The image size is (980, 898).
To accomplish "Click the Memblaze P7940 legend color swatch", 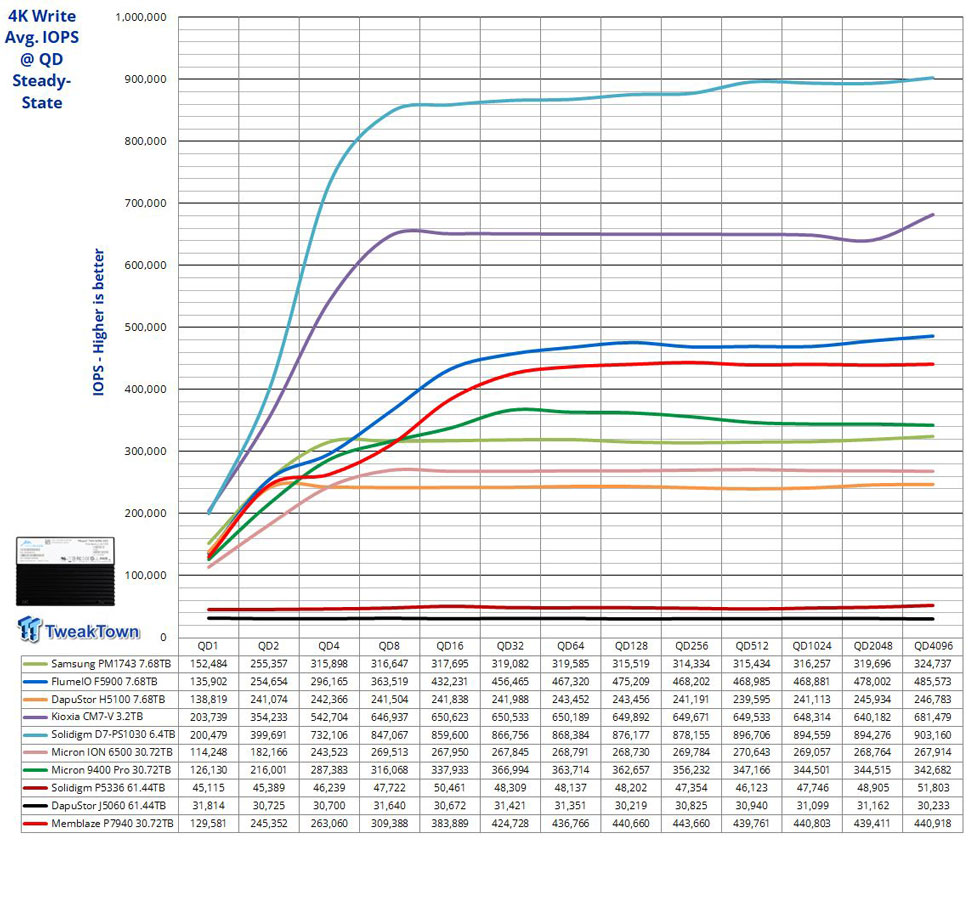I will click(x=35, y=824).
